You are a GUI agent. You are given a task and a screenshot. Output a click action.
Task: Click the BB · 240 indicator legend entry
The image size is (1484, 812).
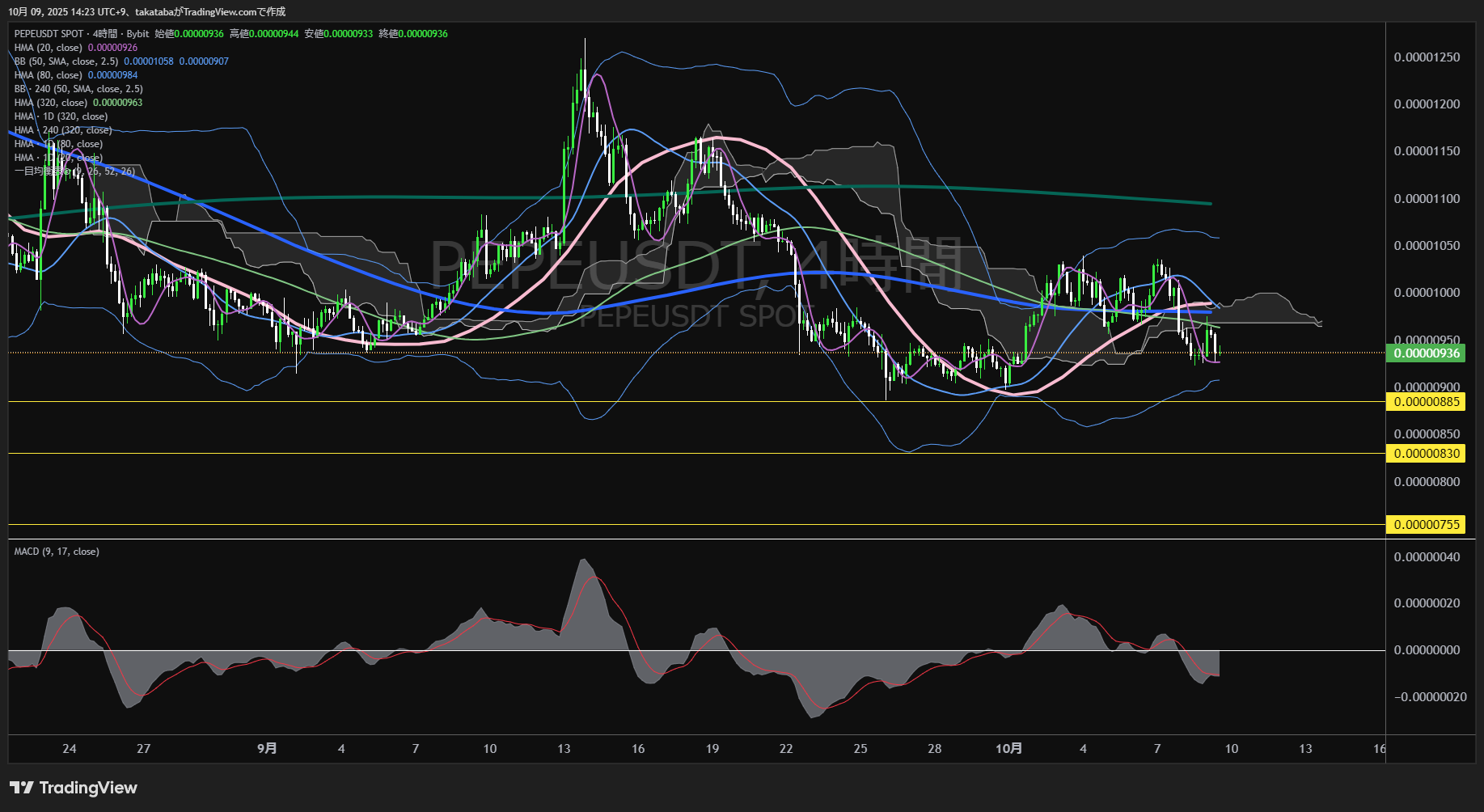78,89
